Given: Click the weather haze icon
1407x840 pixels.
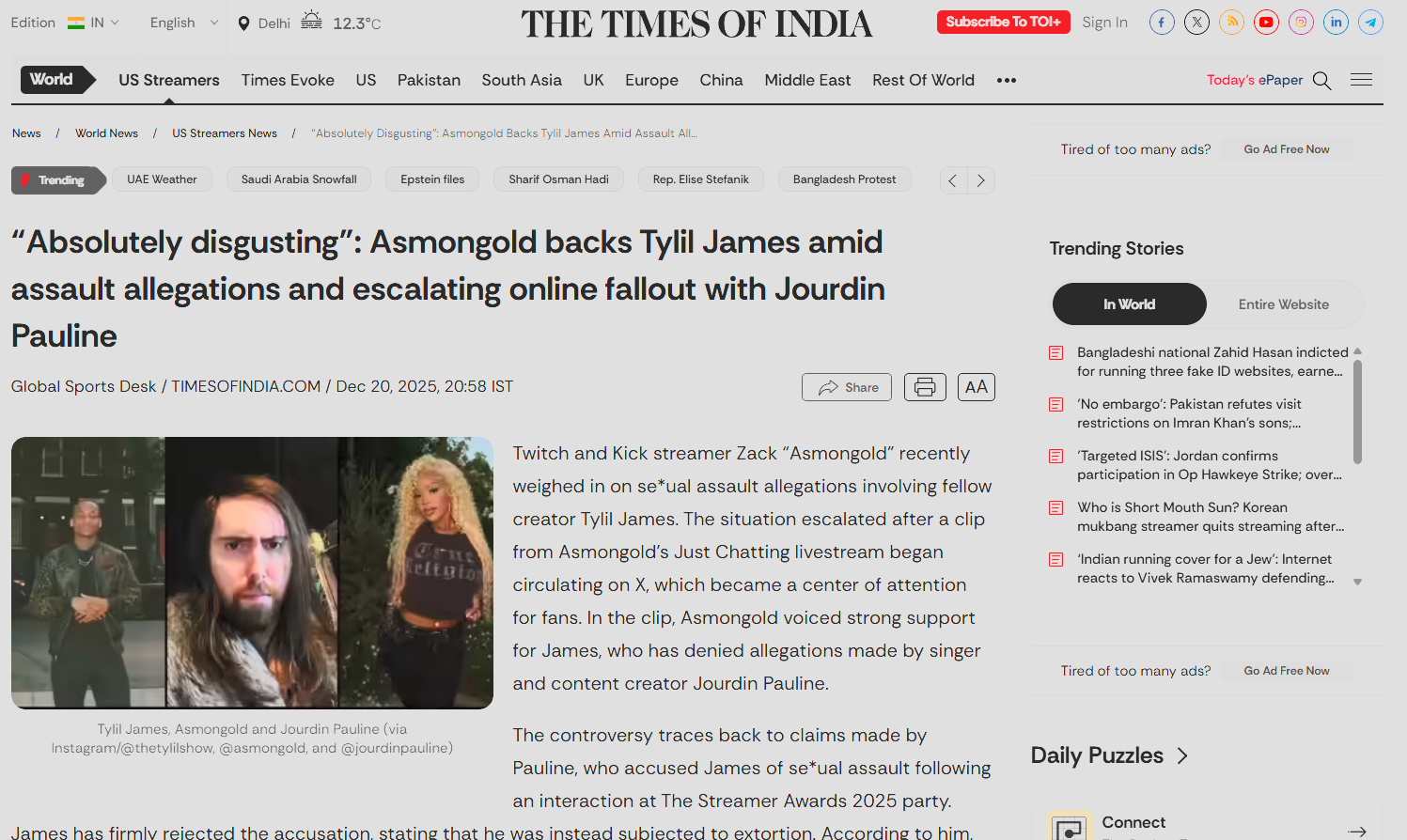Looking at the screenshot, I should point(311,21).
